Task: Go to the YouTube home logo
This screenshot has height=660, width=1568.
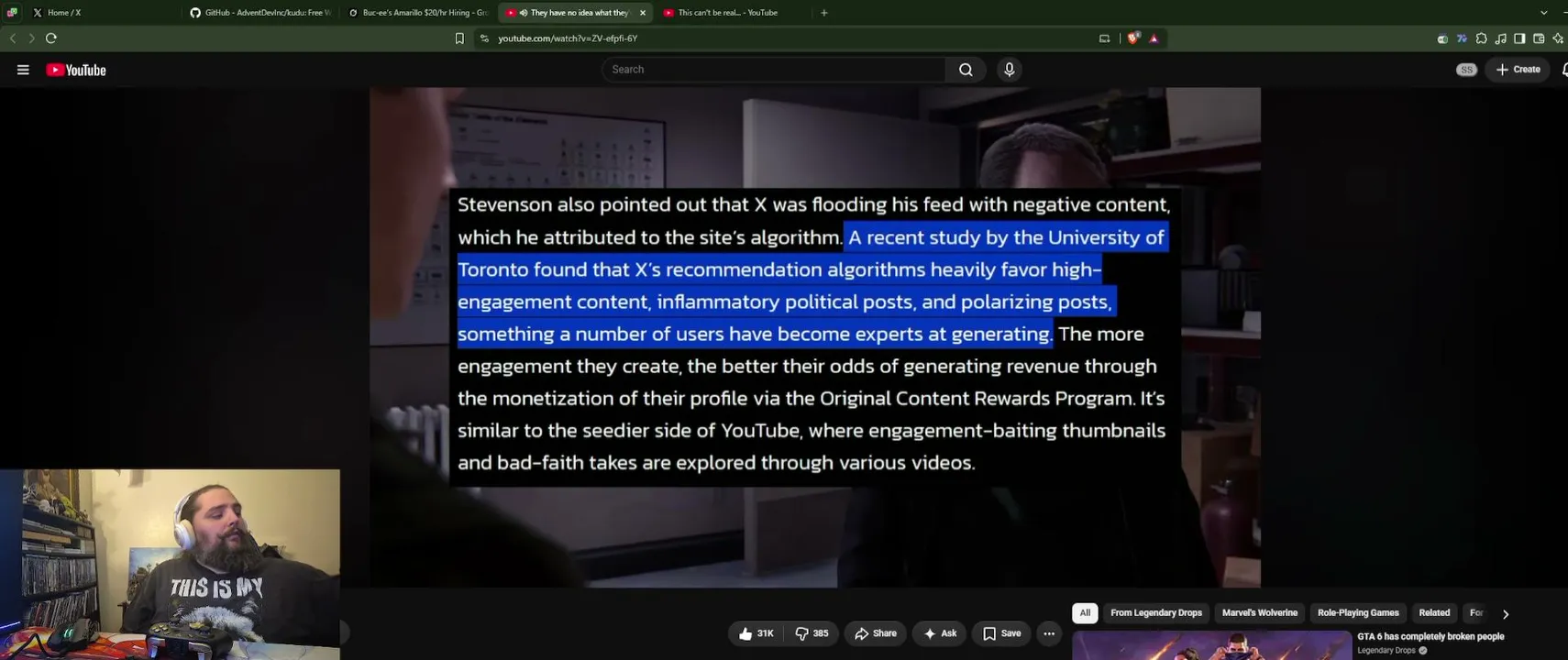Action: (x=76, y=70)
